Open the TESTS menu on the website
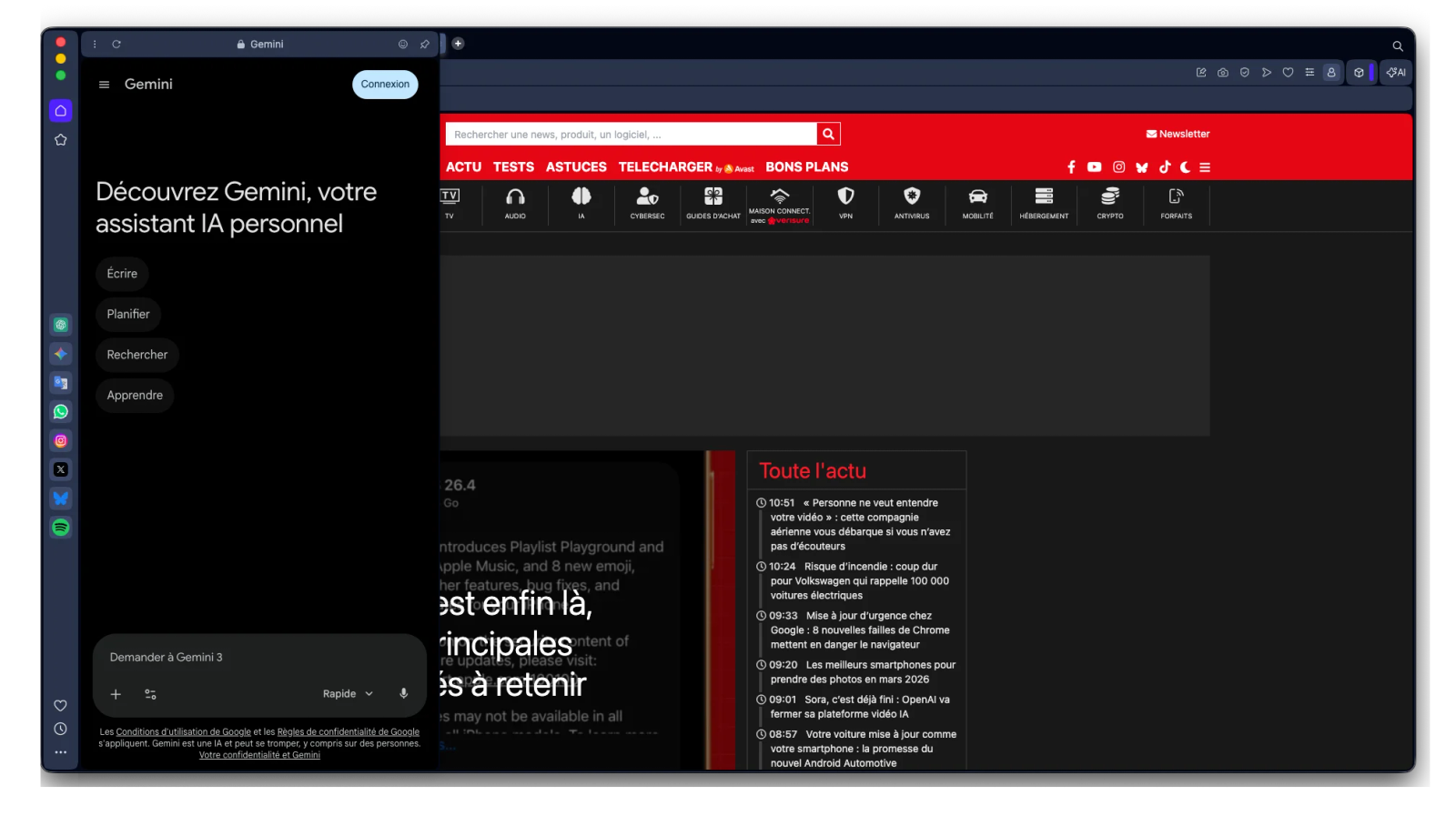Image resolution: width=1456 pixels, height=826 pixels. (x=513, y=167)
